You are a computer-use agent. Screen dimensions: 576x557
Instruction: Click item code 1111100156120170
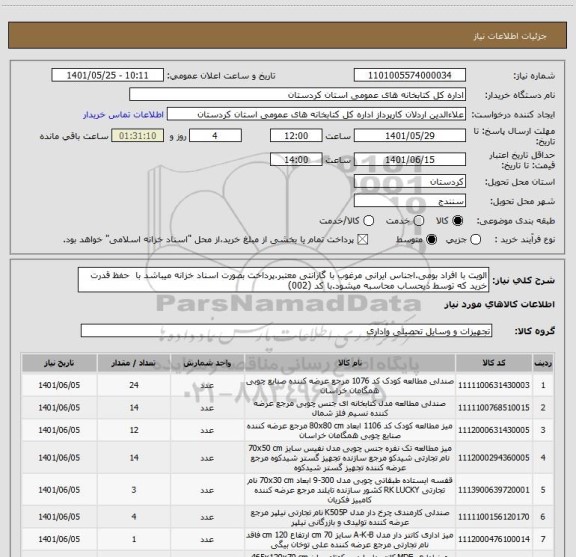pyautogui.click(x=494, y=517)
